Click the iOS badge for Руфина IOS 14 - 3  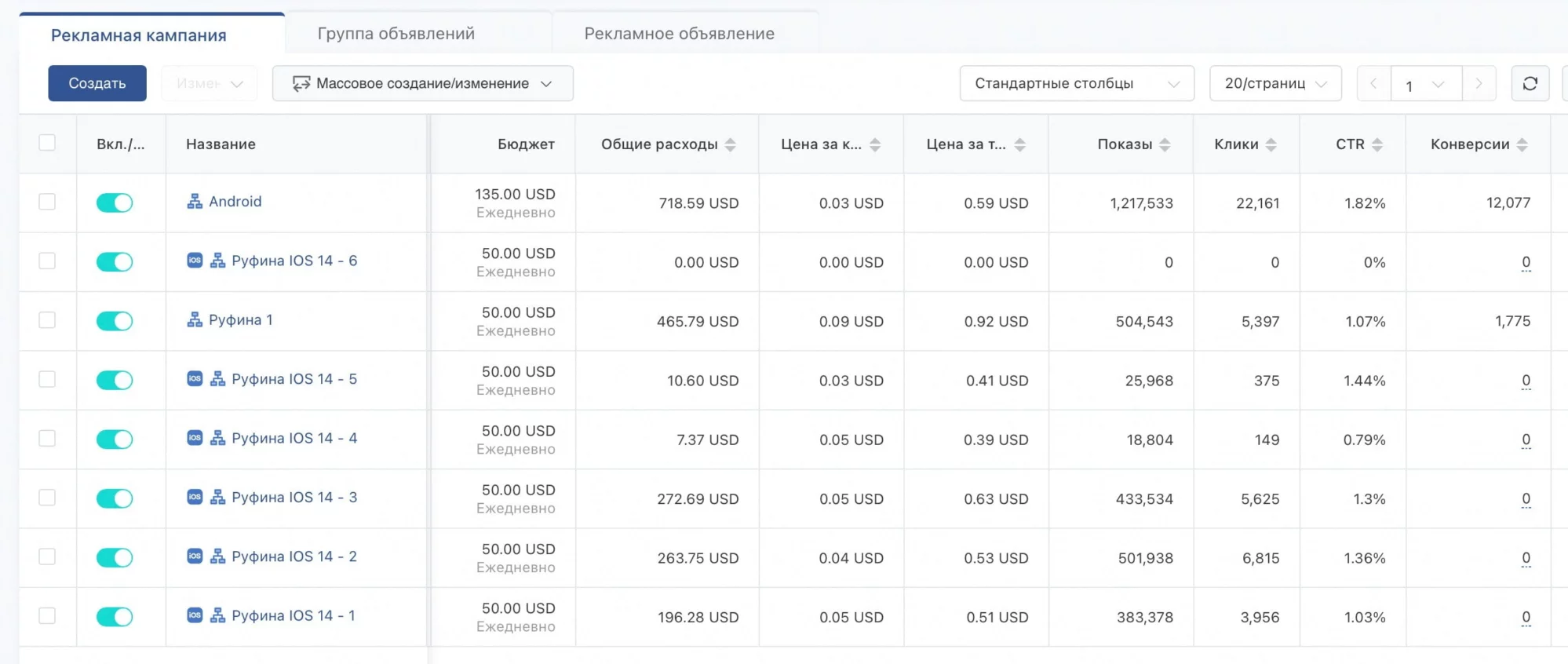click(195, 497)
